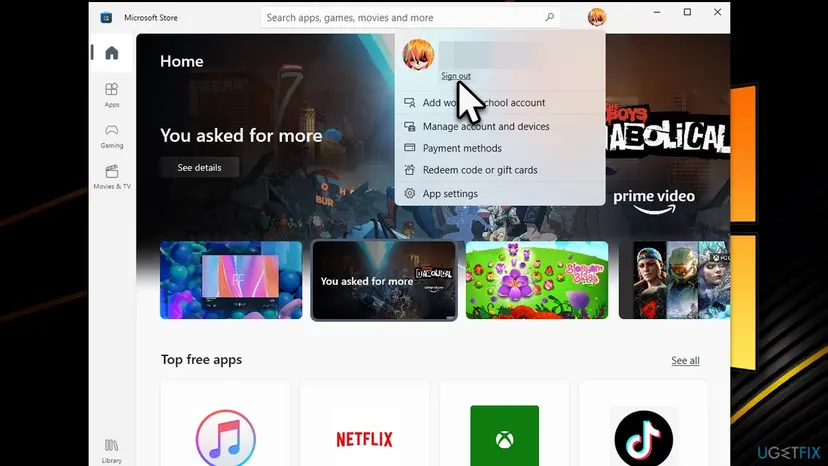Choose Payment methods from the menu

tap(500, 148)
